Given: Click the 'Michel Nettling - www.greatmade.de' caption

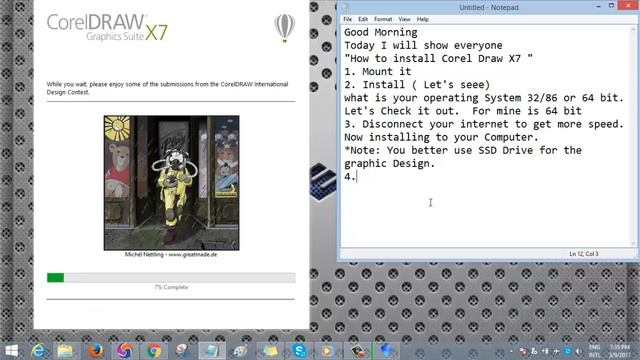Looking at the screenshot, I should coord(171,254).
